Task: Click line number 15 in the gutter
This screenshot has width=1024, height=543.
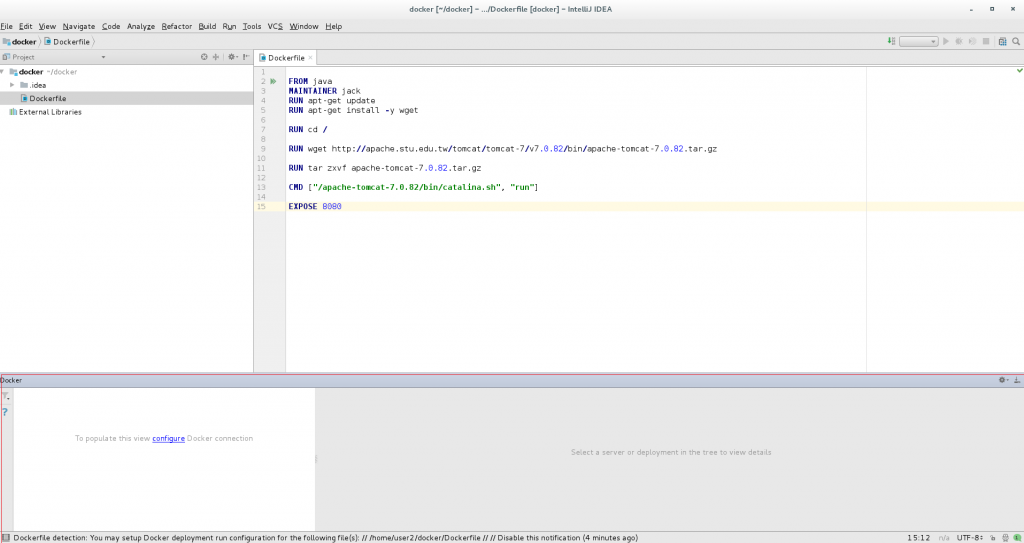Action: [x=261, y=206]
